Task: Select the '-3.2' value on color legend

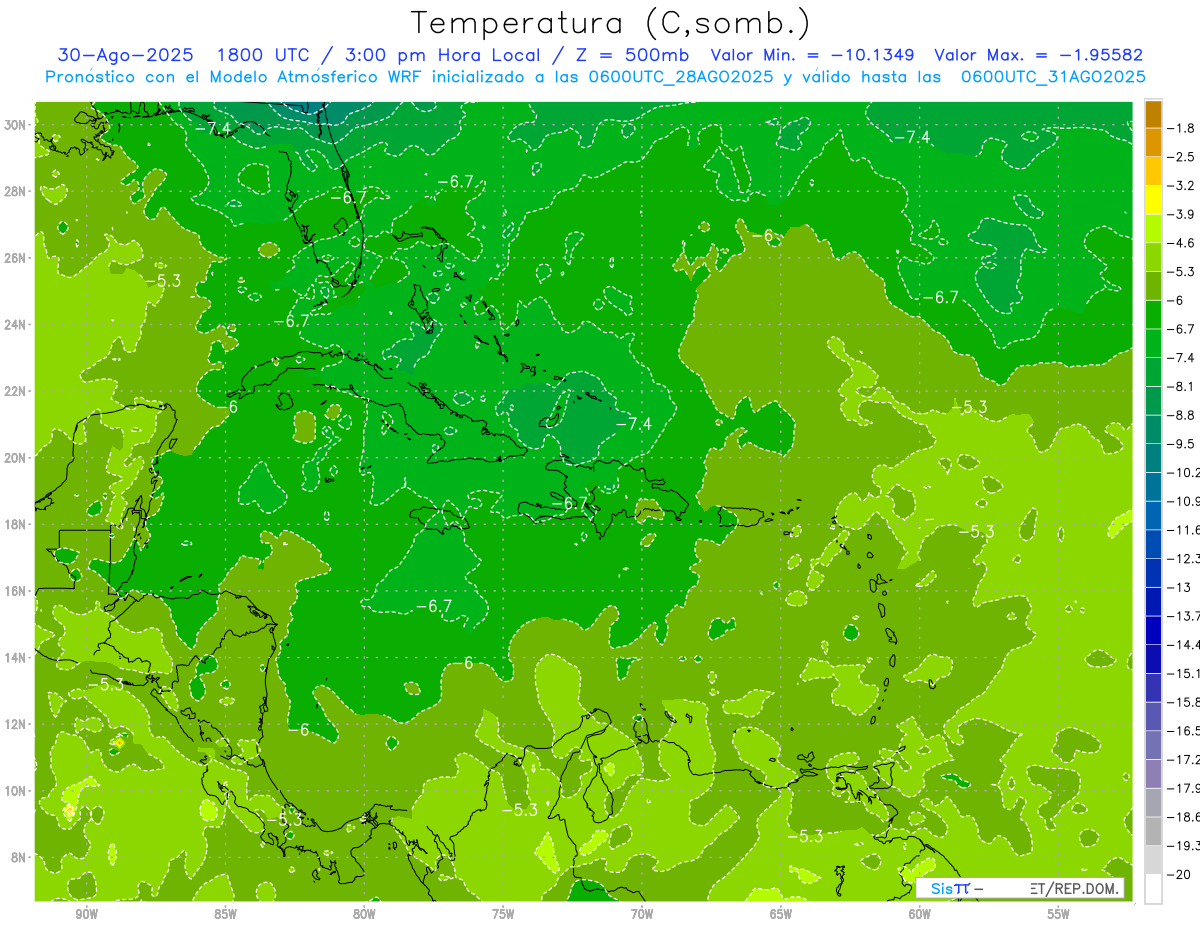Action: tap(1181, 186)
